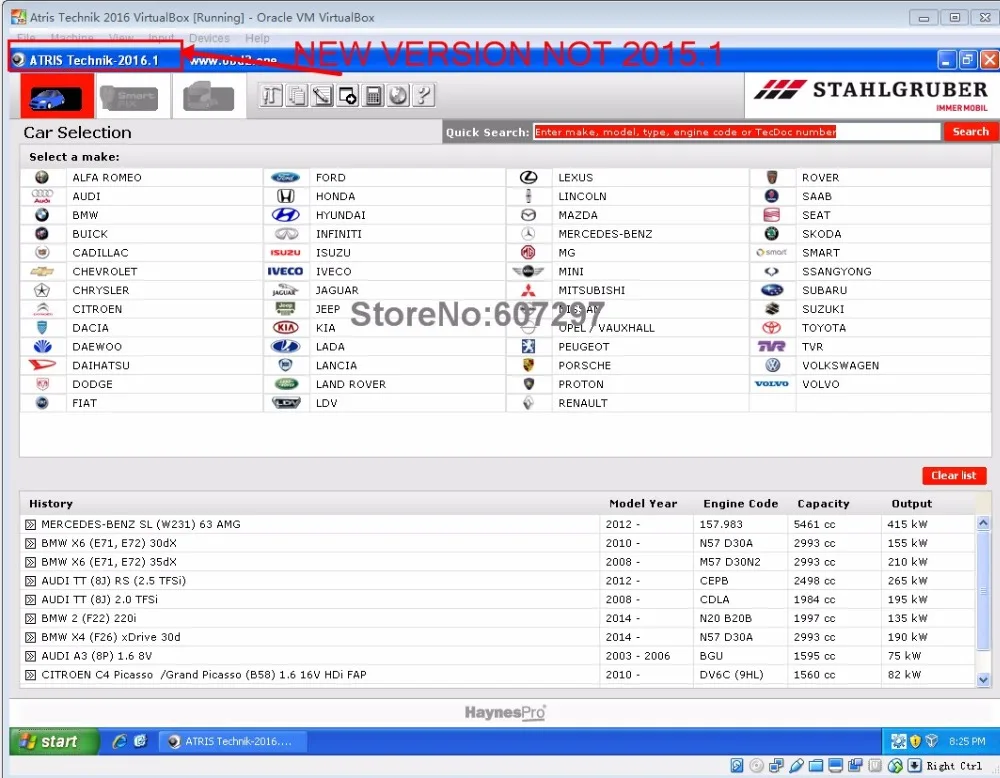Open the question mark help icon

click(x=423, y=96)
